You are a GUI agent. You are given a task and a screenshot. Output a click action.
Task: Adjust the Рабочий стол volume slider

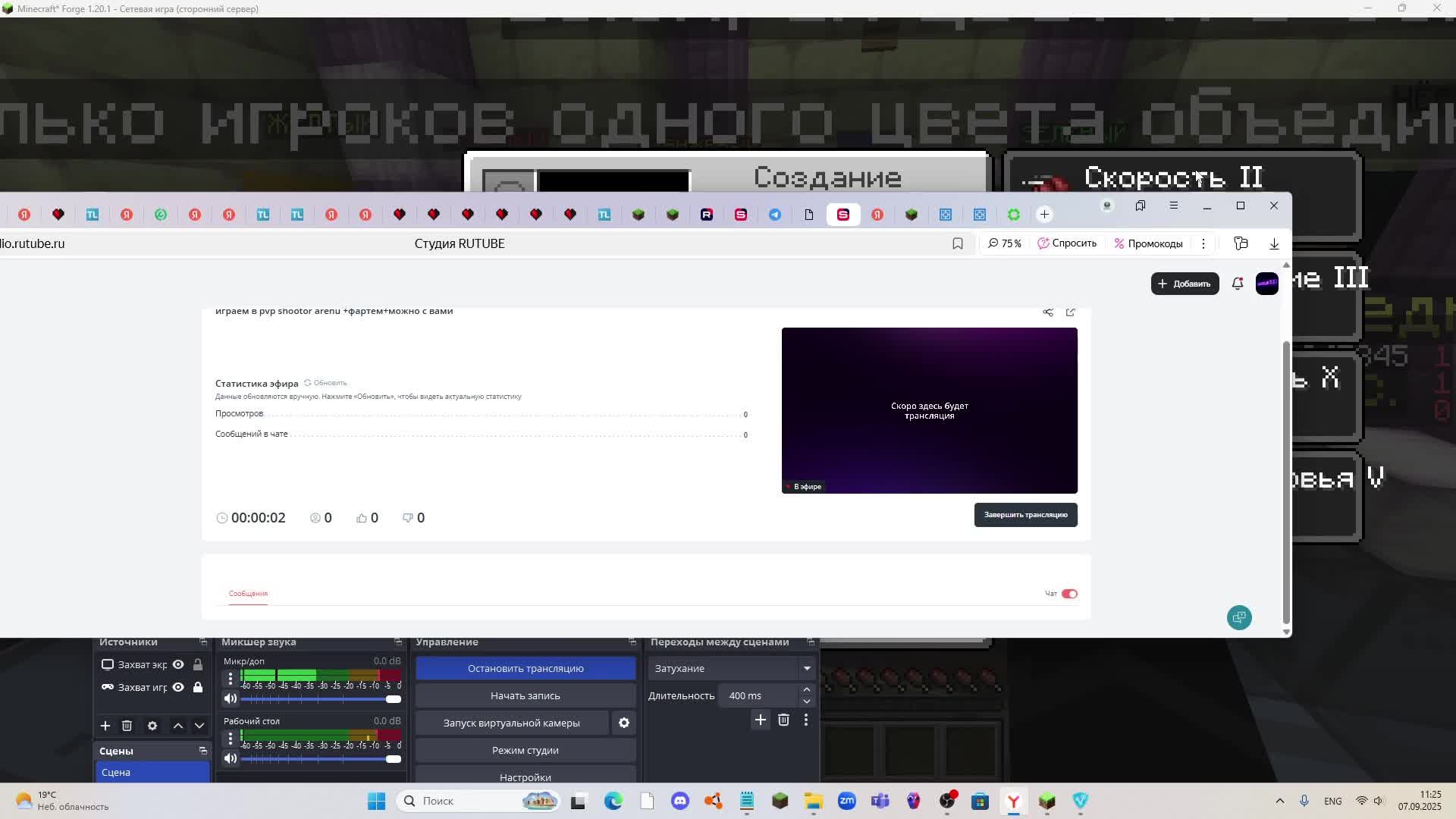tap(392, 759)
